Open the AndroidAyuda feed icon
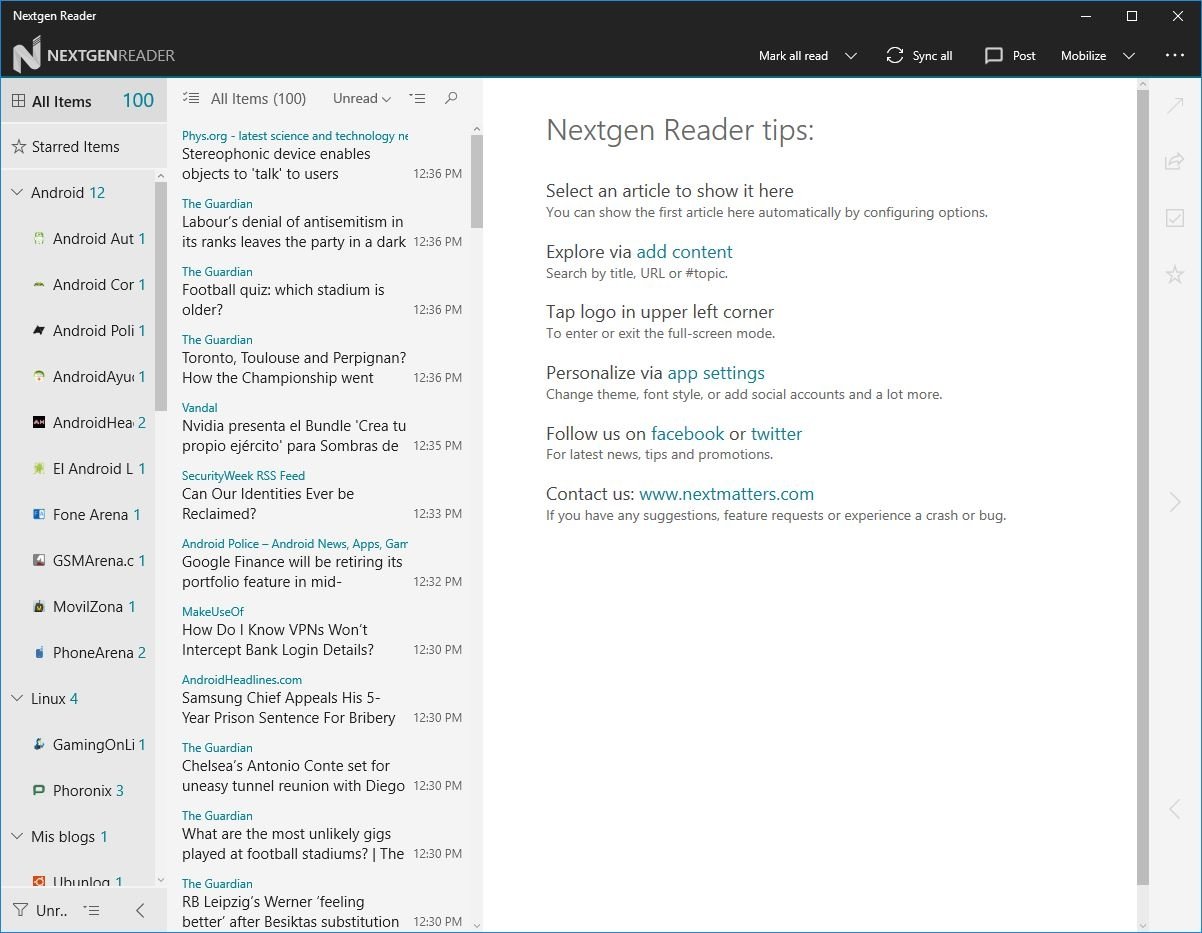 pyautogui.click(x=39, y=377)
